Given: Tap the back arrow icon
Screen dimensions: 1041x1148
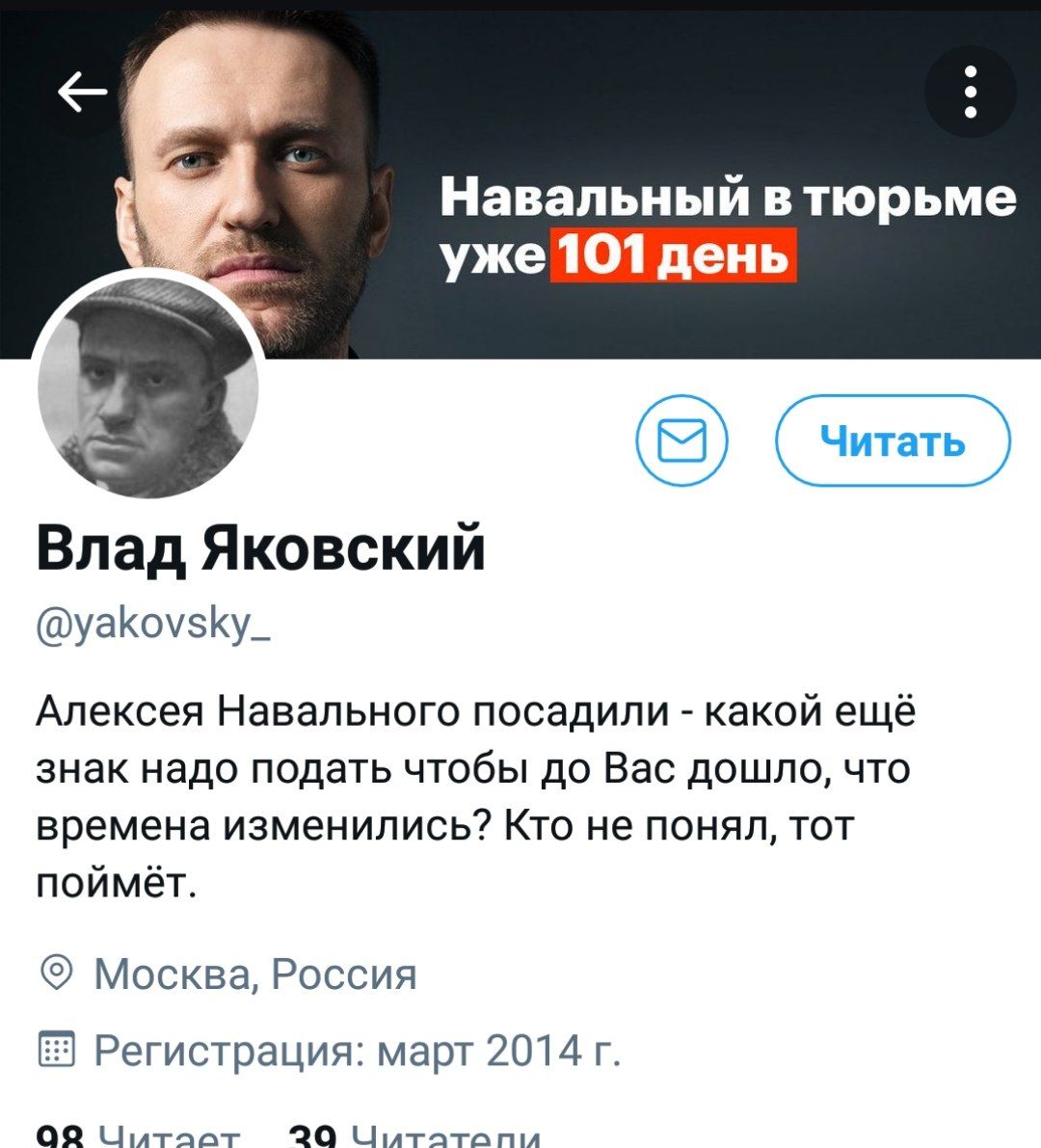Looking at the screenshot, I should coord(82,92).
